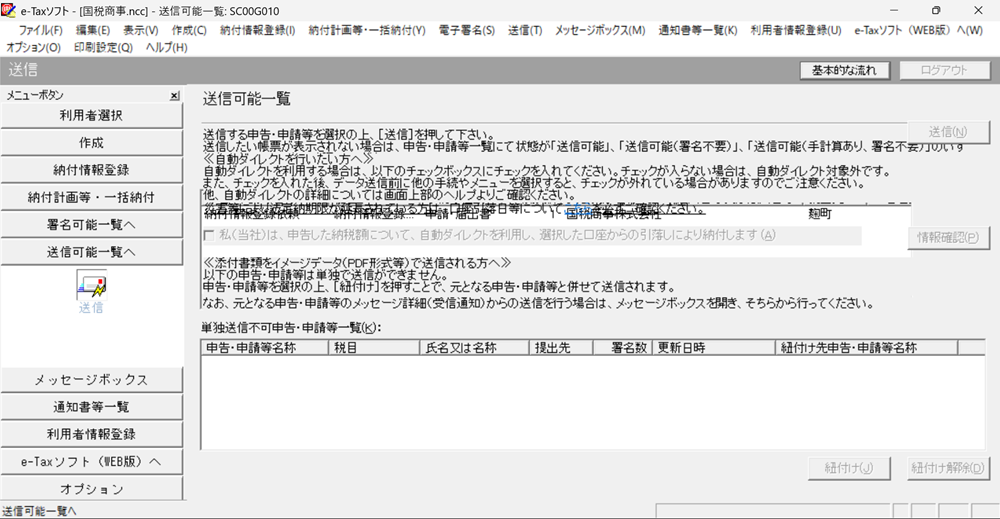Sort by 更新日時 column header

[714, 347]
